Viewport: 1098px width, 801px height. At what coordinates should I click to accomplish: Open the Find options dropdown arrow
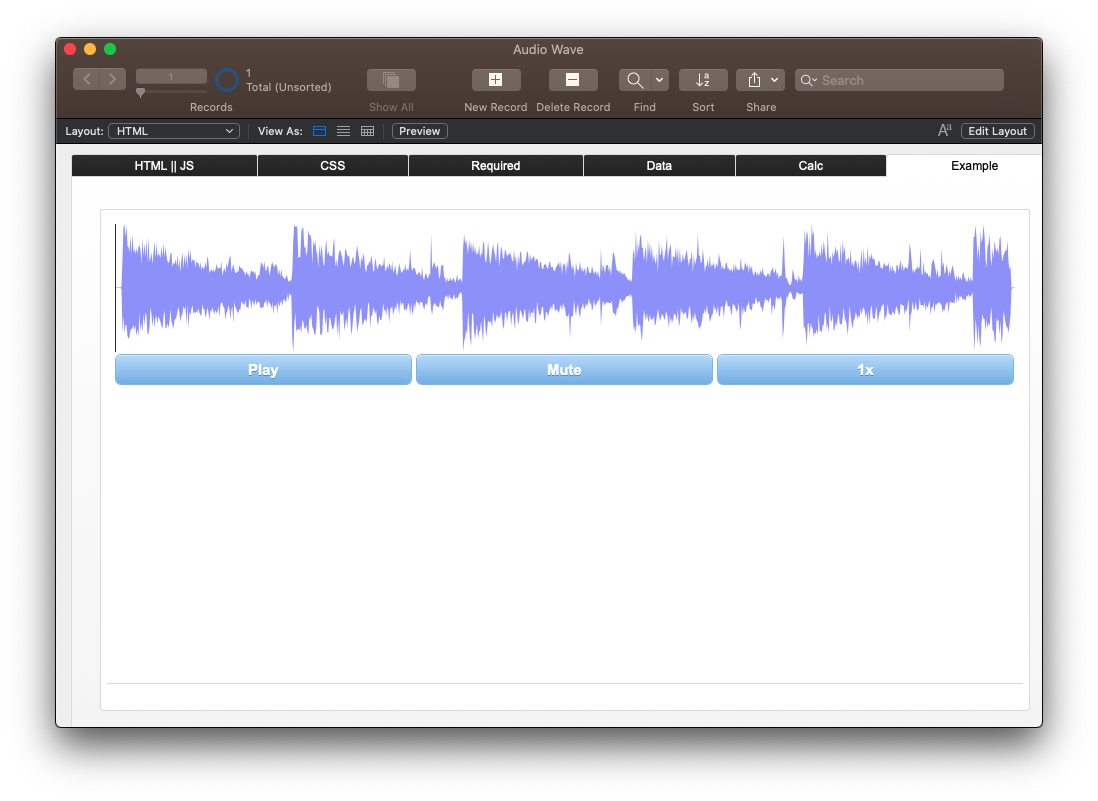coord(660,80)
